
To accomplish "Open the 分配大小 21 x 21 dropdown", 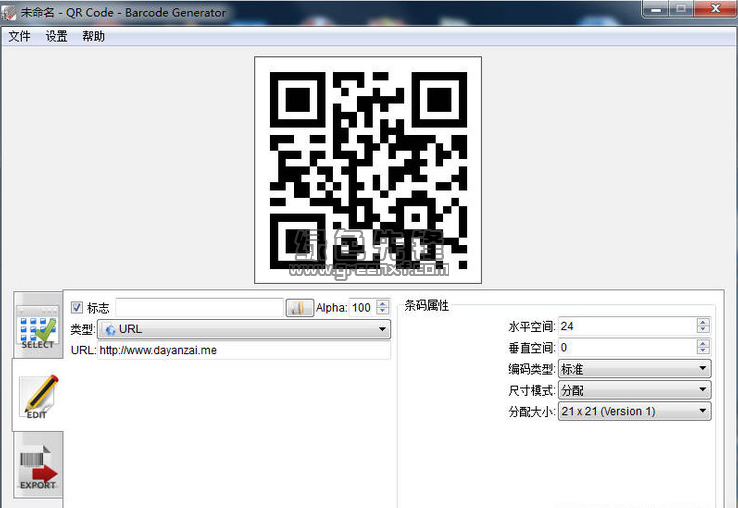I will 634,411.
